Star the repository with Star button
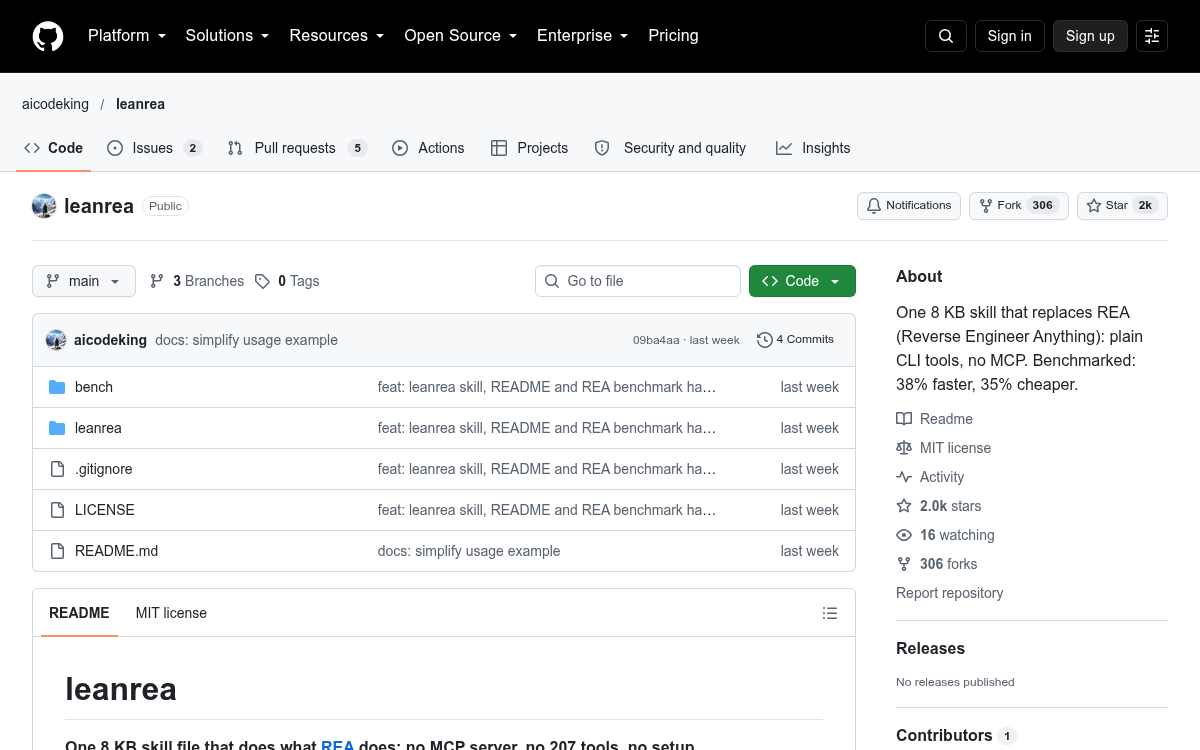Screen dimensions: 1200x750 tap(1122, 206)
